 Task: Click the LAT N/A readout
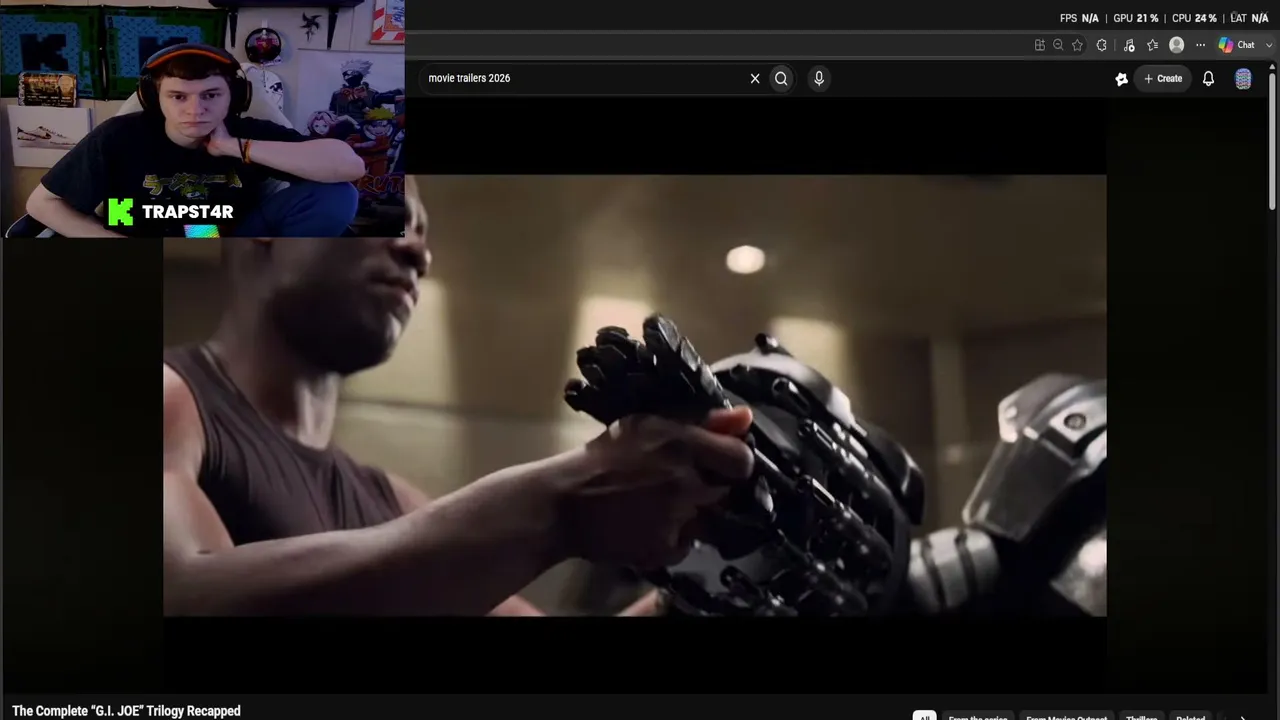tap(1249, 18)
